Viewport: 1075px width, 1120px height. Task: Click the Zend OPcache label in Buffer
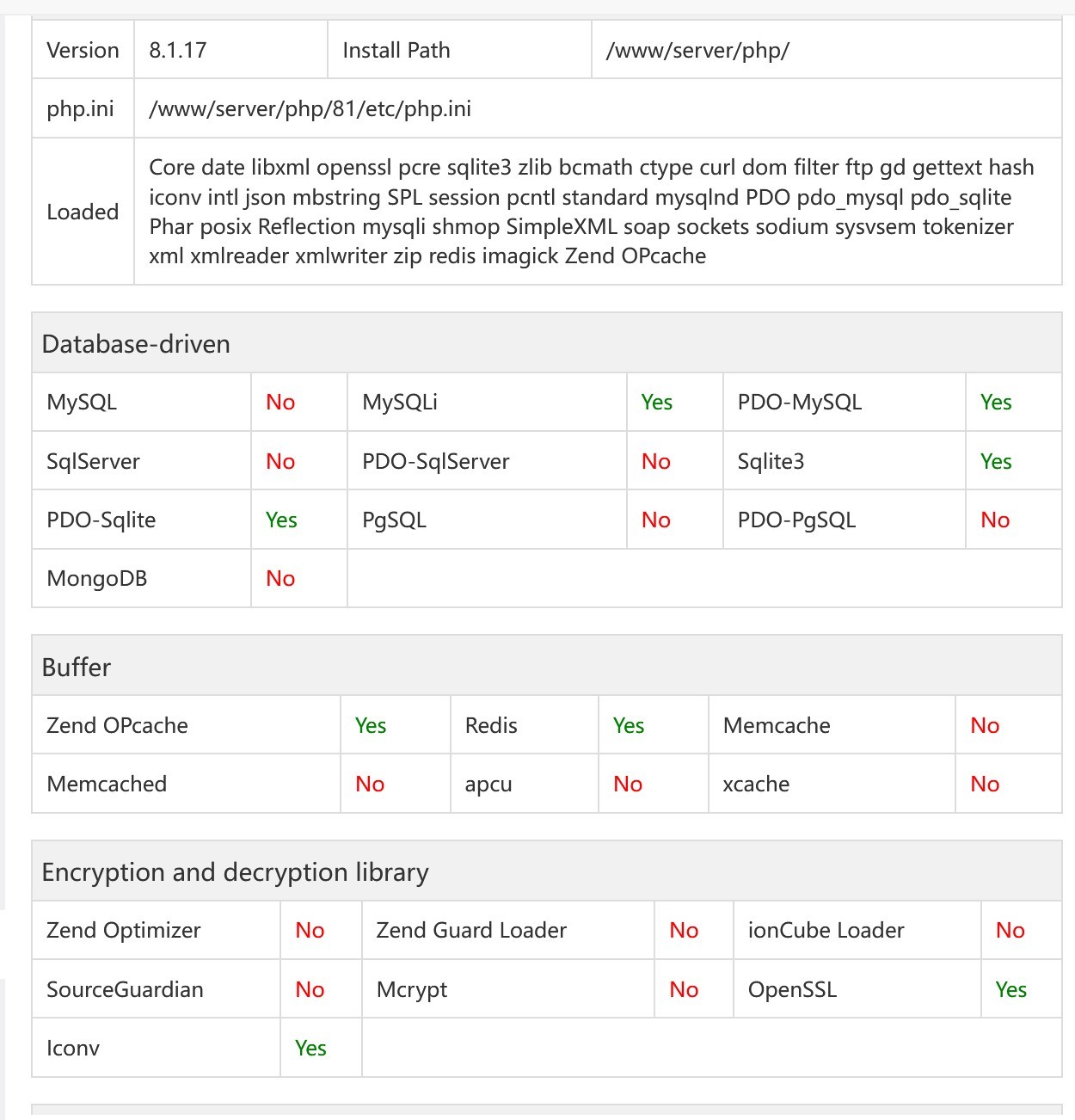(117, 726)
